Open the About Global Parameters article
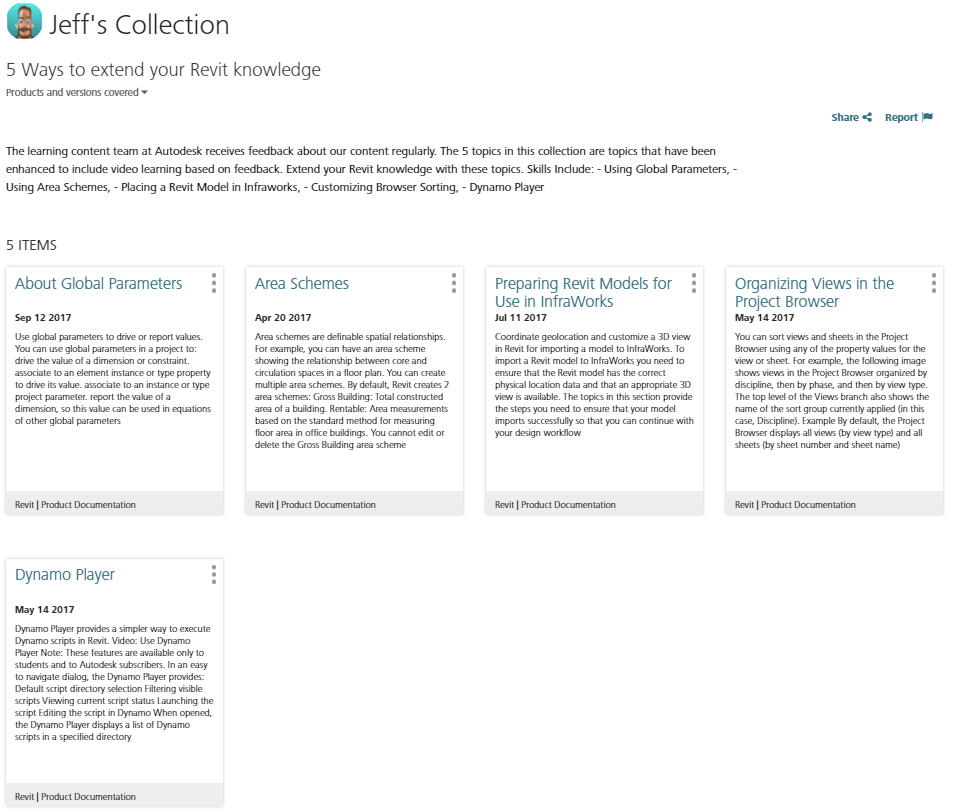This screenshot has width=963, height=812. tap(98, 284)
